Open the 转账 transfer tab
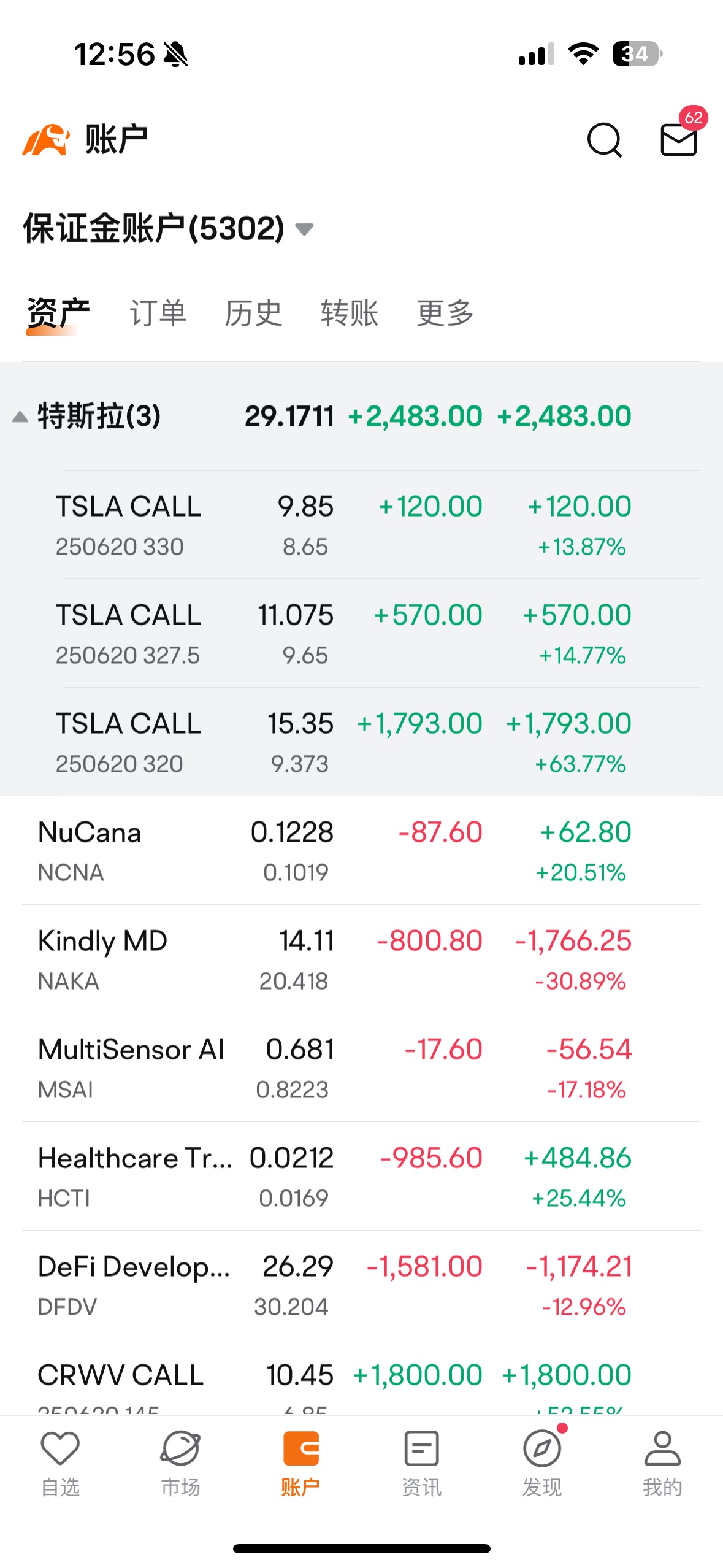The height and width of the screenshot is (1568, 723). 349,313
